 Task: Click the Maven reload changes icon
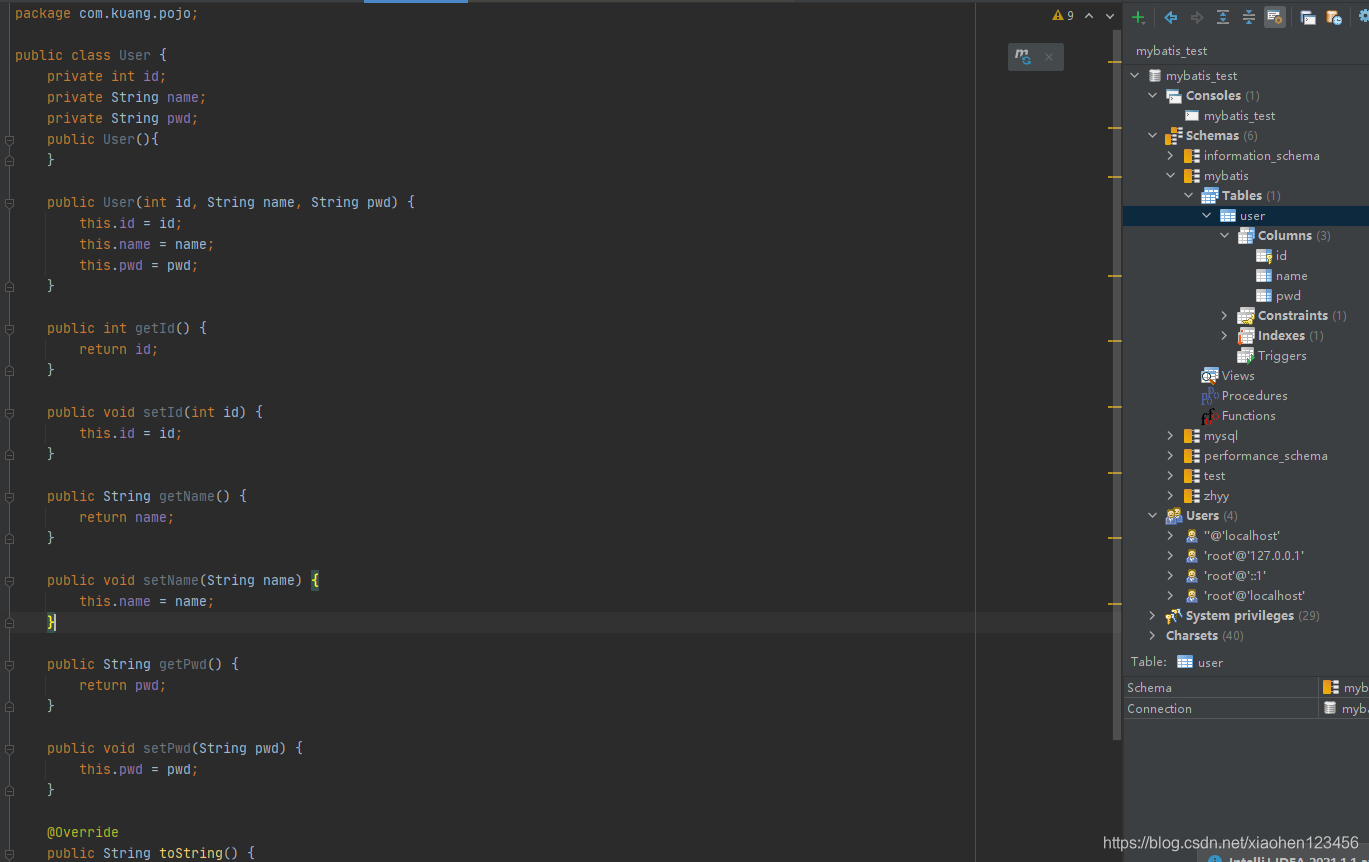tap(1023, 57)
